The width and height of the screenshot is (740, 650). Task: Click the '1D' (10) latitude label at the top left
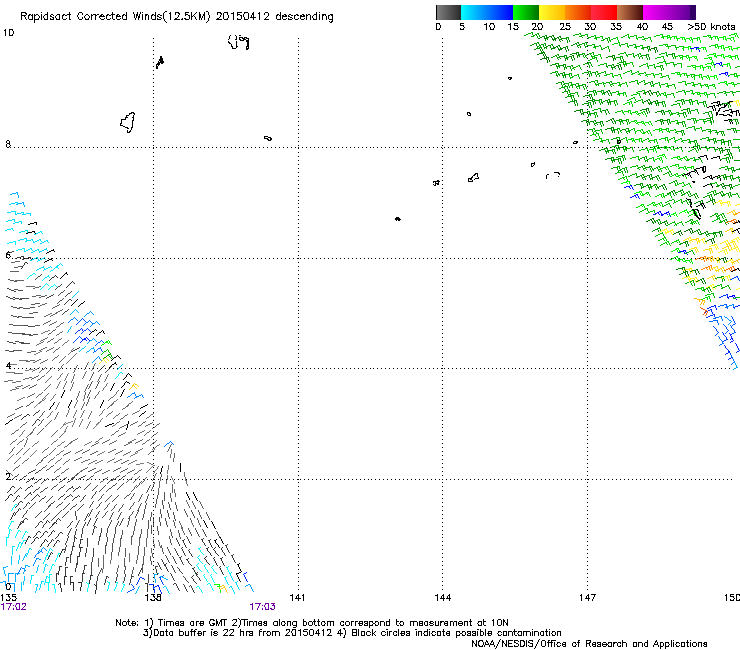coord(8,33)
